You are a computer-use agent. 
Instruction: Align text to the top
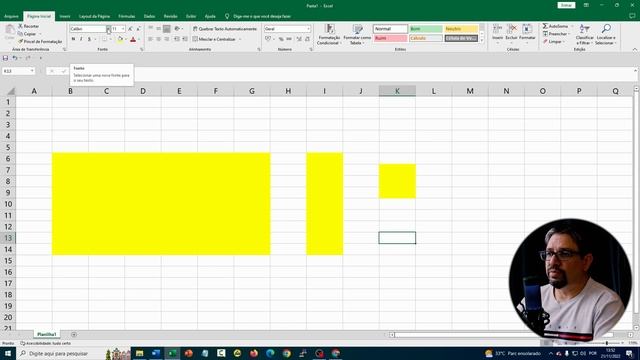[151, 29]
